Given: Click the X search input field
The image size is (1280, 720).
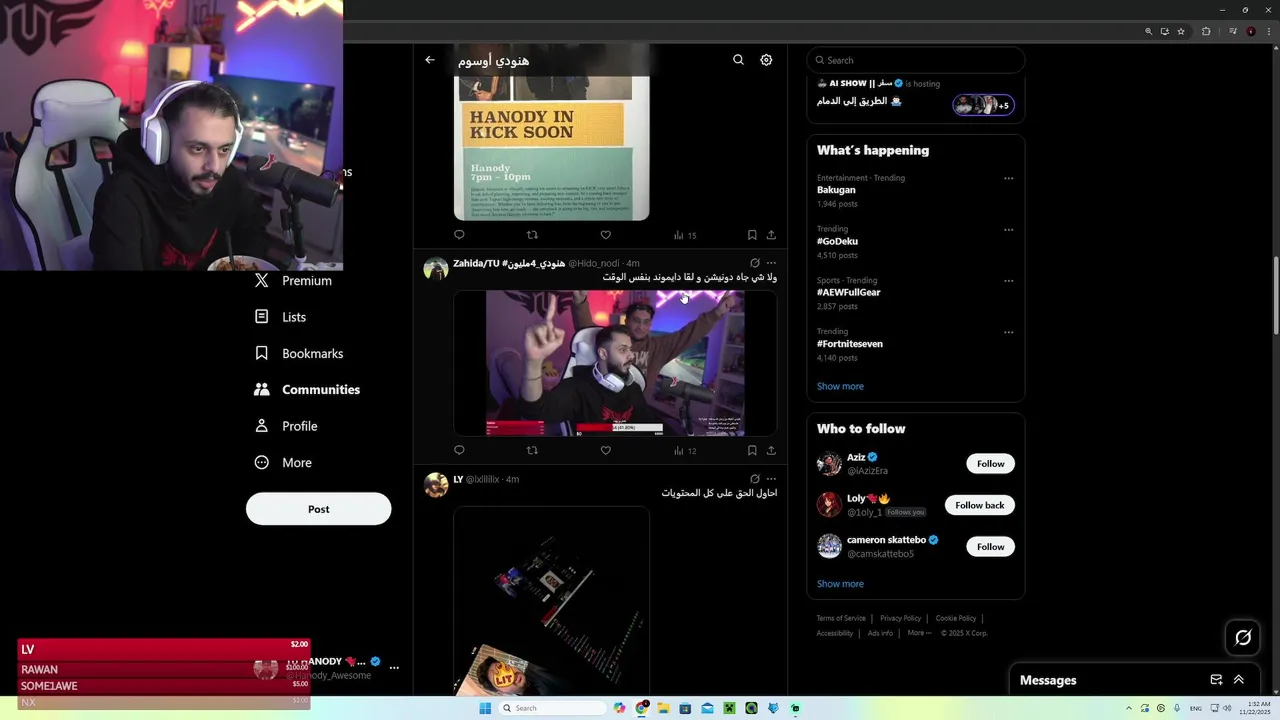Looking at the screenshot, I should 916,60.
